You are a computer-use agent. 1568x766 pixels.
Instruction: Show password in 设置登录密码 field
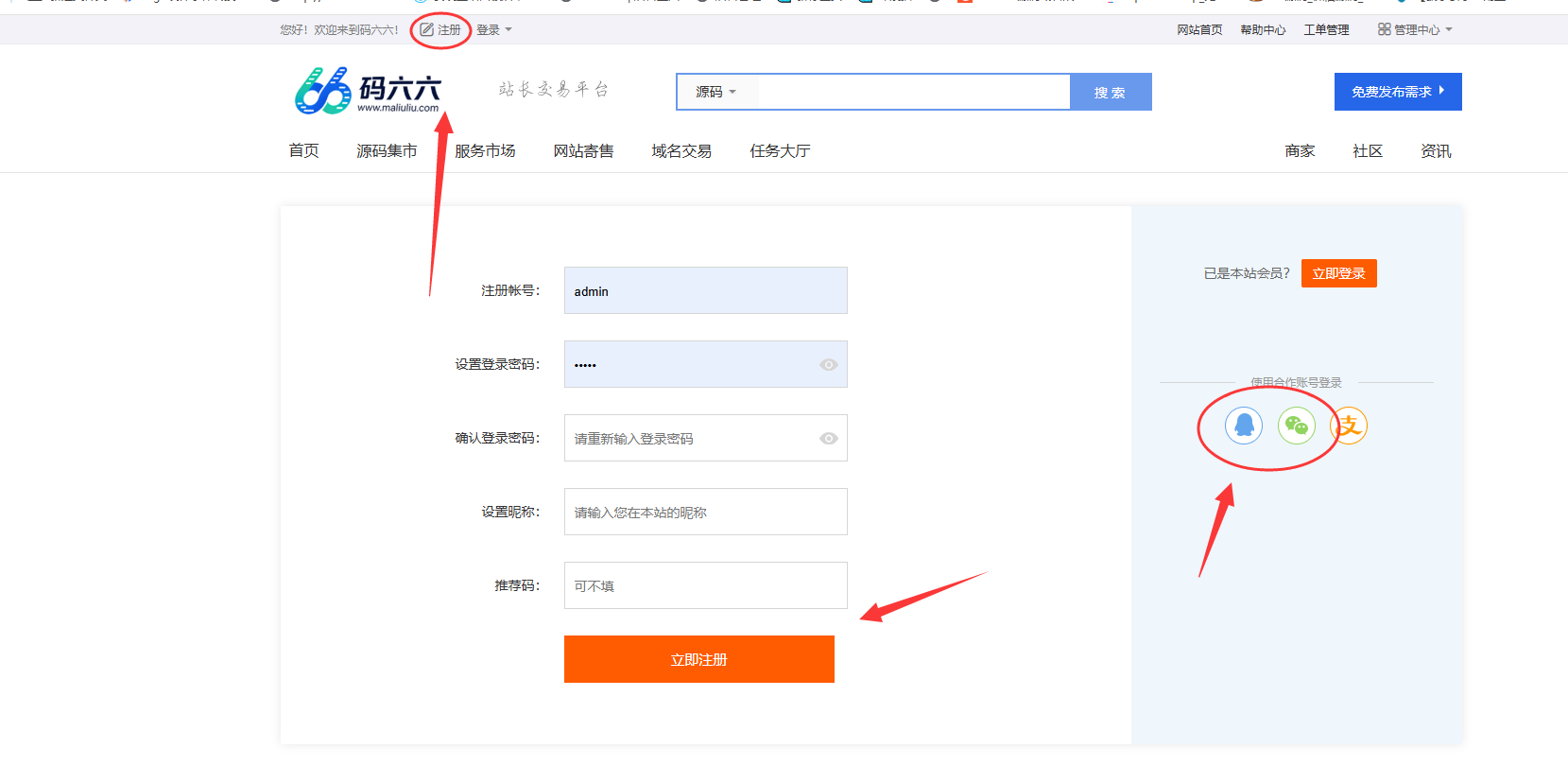coord(828,365)
